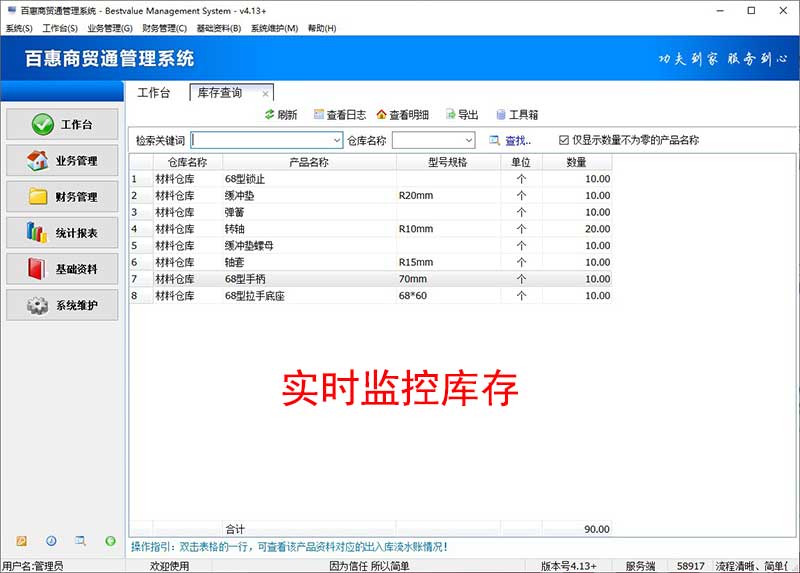Select the 转轴 product row
800x573 pixels.
pos(370,229)
